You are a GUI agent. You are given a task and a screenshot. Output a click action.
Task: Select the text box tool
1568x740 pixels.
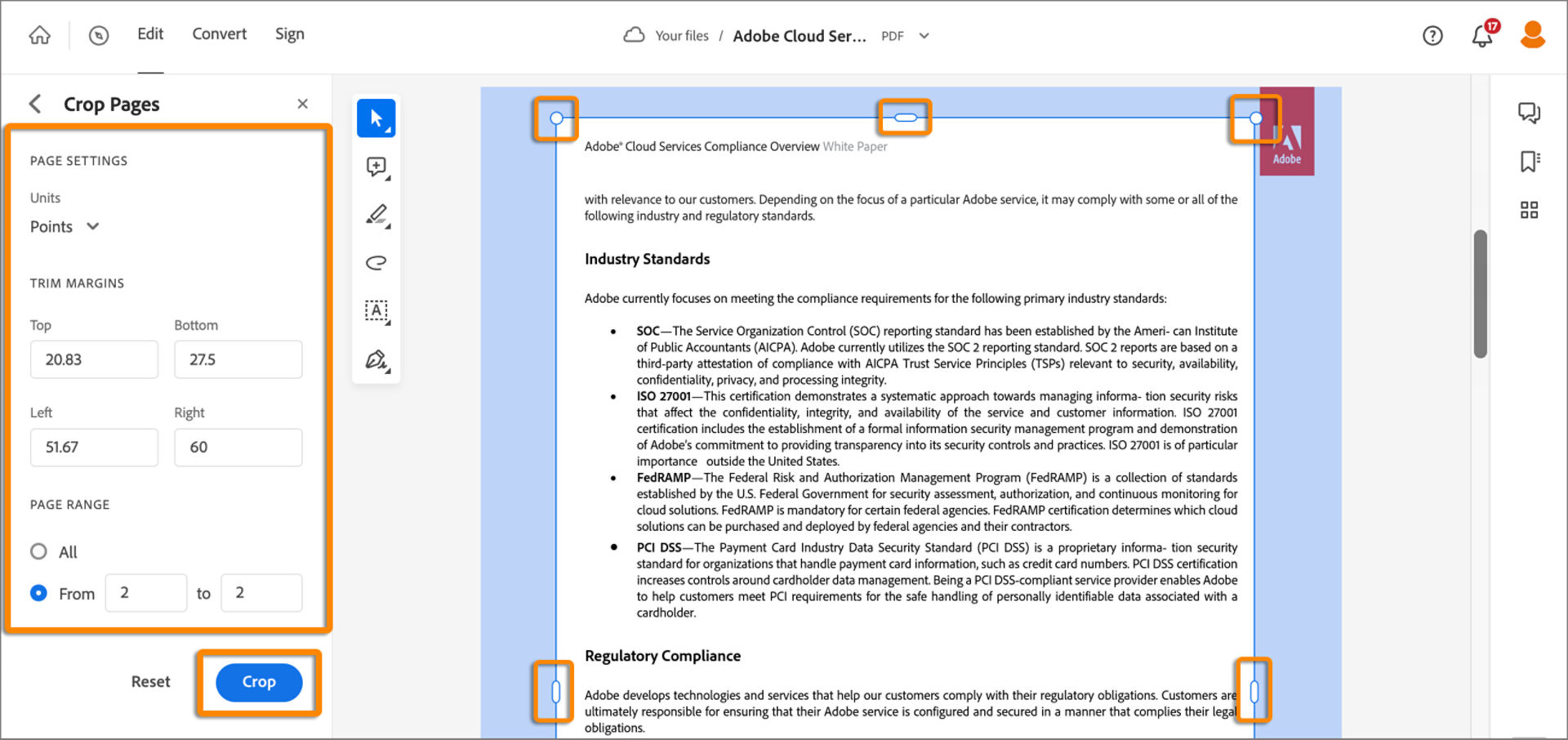[x=376, y=310]
